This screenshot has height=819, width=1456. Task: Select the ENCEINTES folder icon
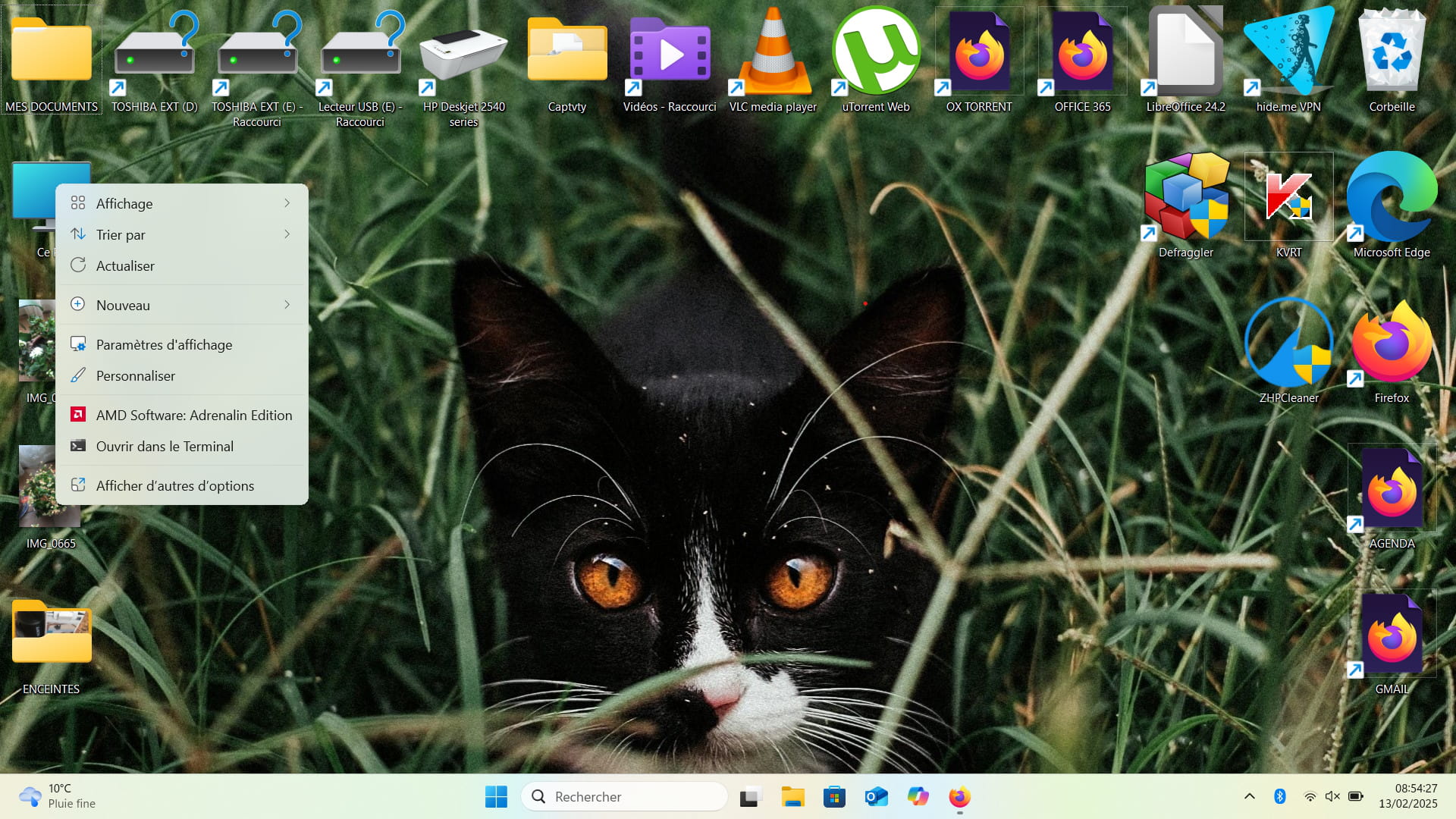[x=51, y=632]
